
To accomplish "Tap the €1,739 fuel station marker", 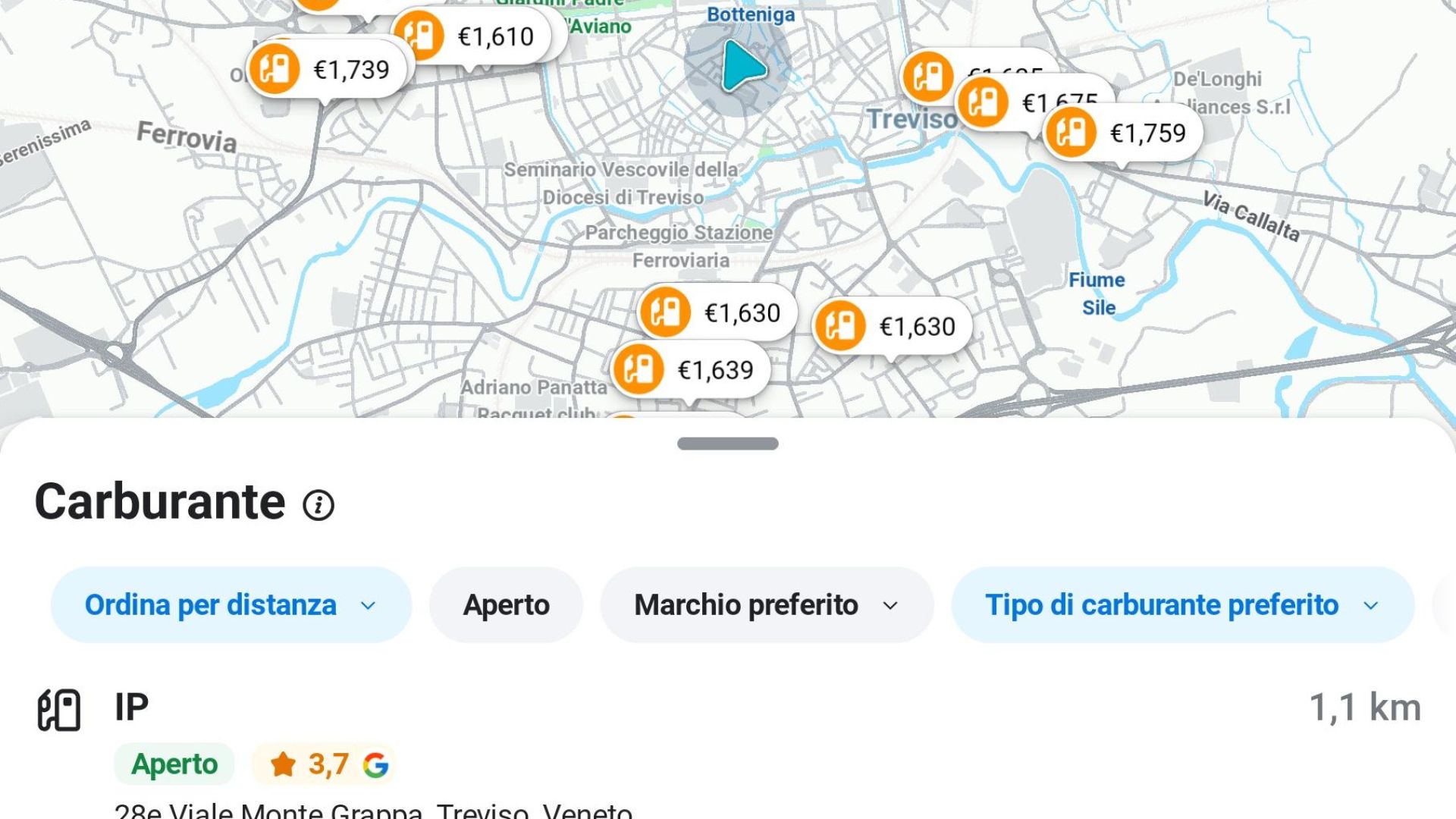I will coord(327,70).
